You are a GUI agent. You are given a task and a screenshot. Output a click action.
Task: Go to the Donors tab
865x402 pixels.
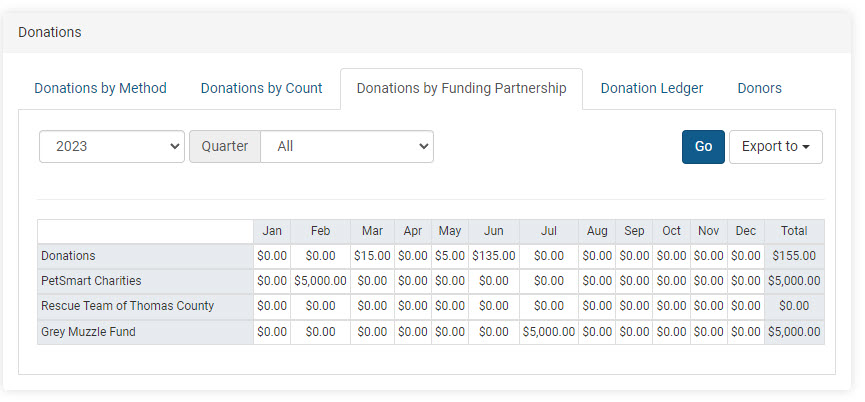tap(759, 88)
